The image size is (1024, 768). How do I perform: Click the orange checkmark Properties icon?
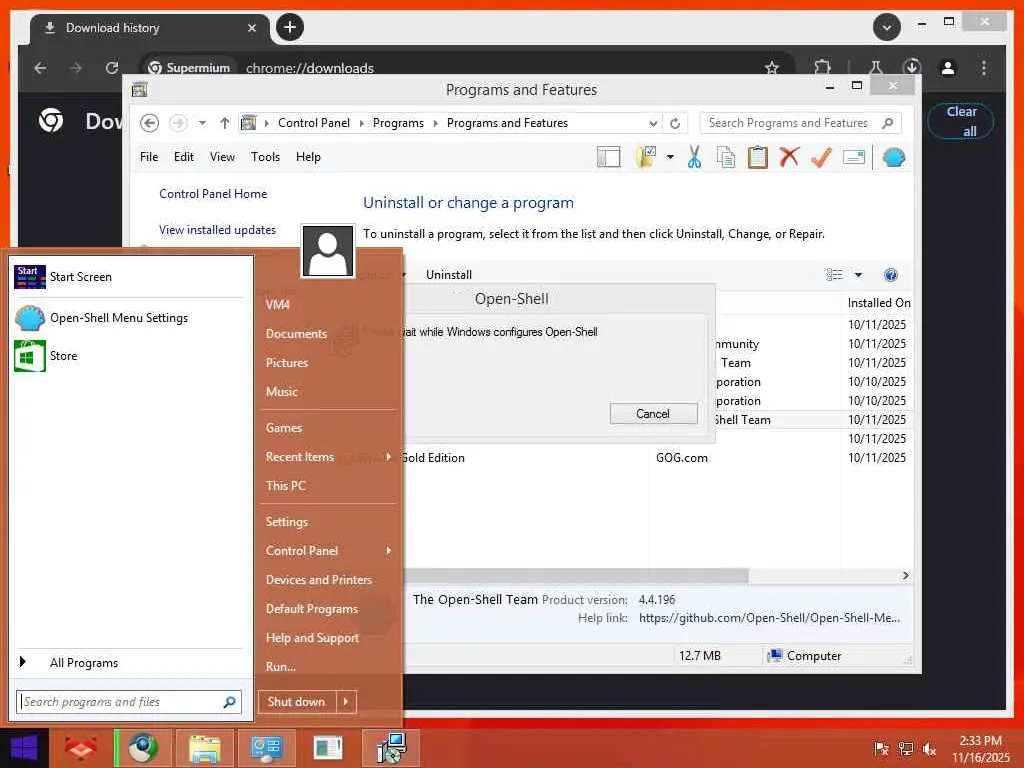[x=821, y=157]
